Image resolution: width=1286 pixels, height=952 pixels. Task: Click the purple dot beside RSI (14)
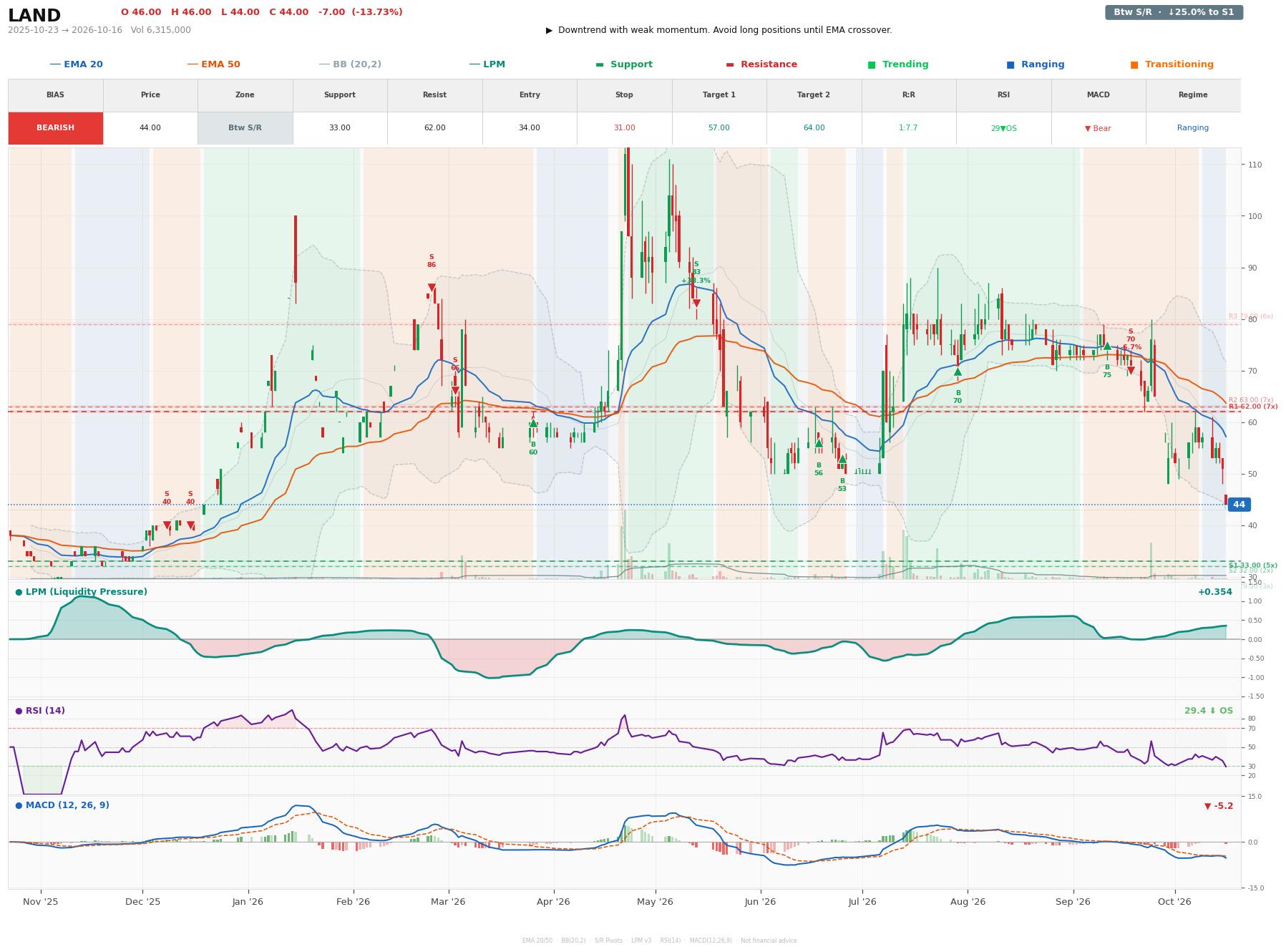(19, 711)
